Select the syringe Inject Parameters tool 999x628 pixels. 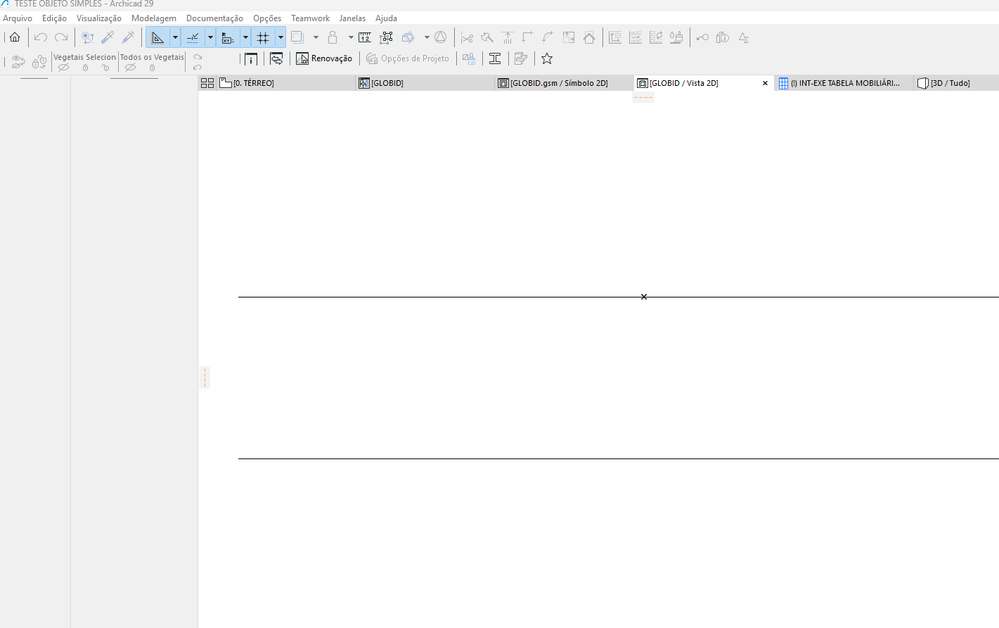pyautogui.click(x=128, y=38)
